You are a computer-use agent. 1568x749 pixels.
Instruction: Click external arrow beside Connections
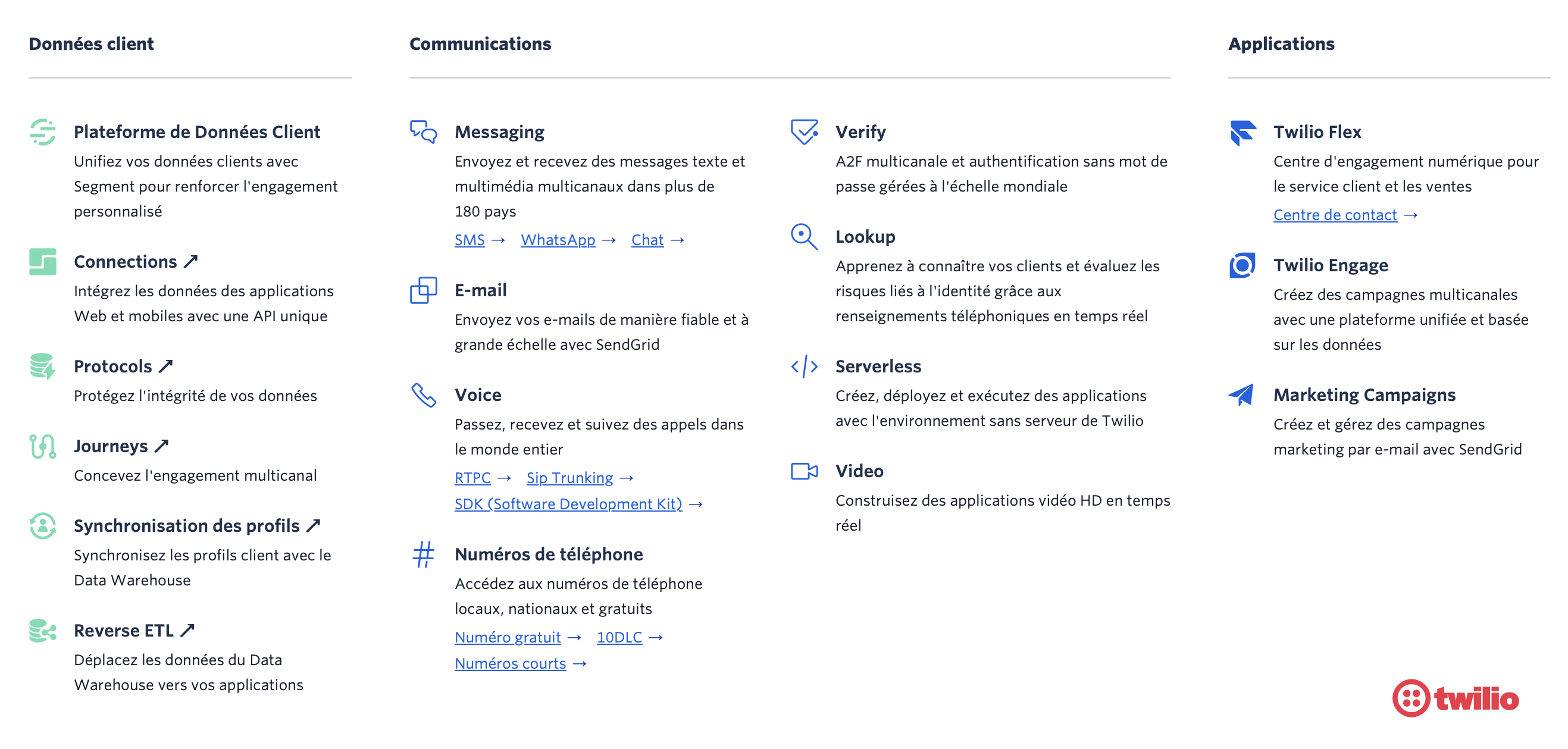[191, 262]
